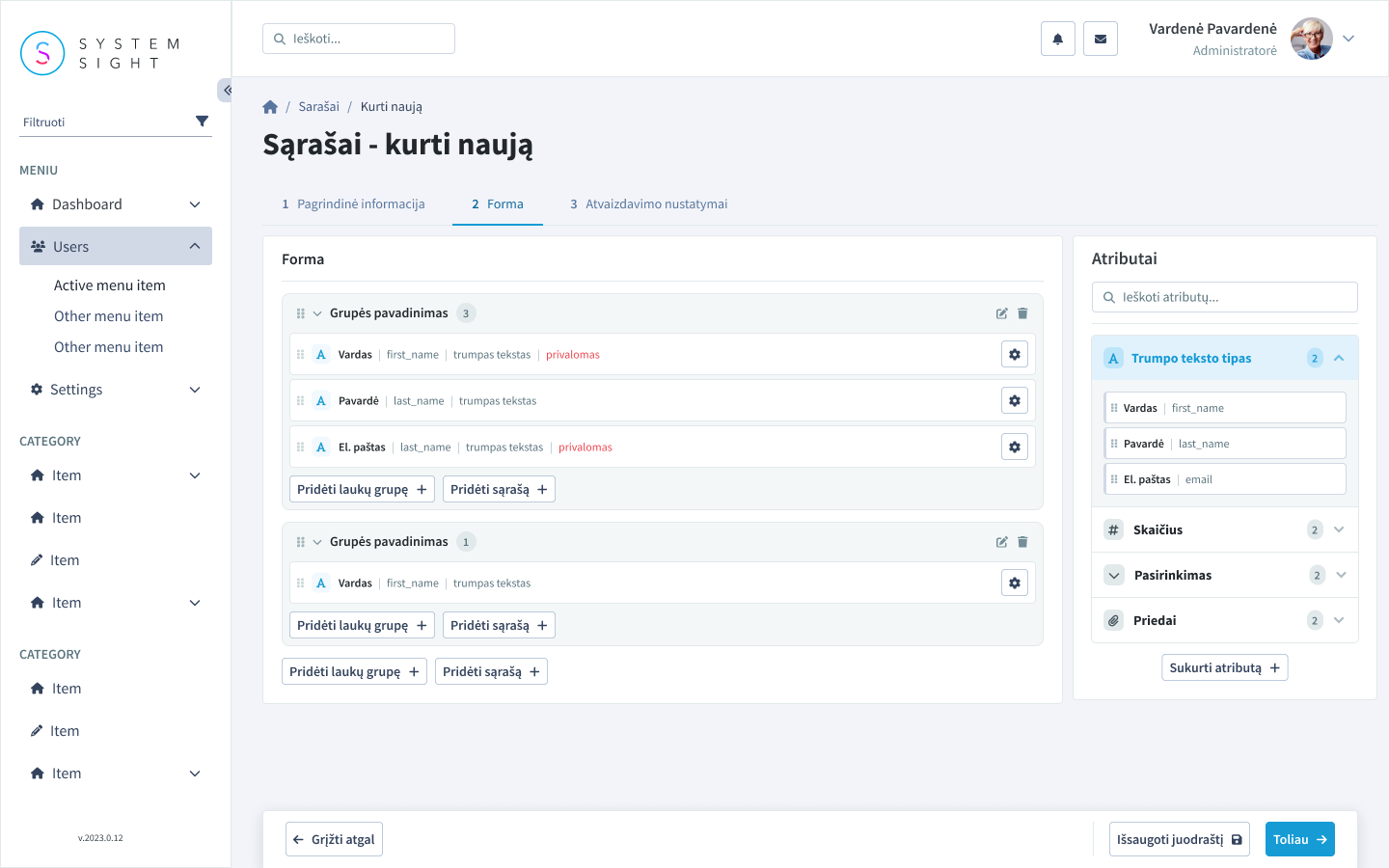
Task: Click Išsaugoti juodraštį
Action: tap(1180, 839)
